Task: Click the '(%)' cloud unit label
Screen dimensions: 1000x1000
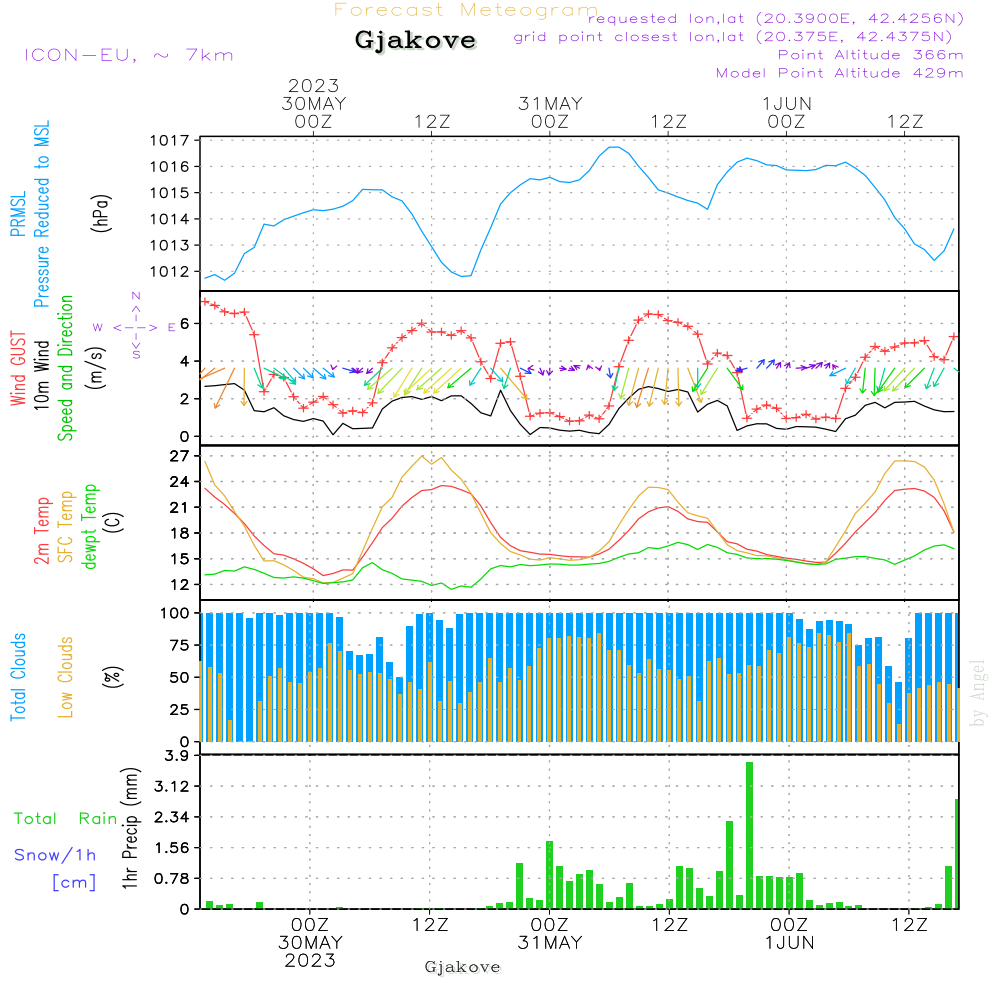Action: click(112, 677)
